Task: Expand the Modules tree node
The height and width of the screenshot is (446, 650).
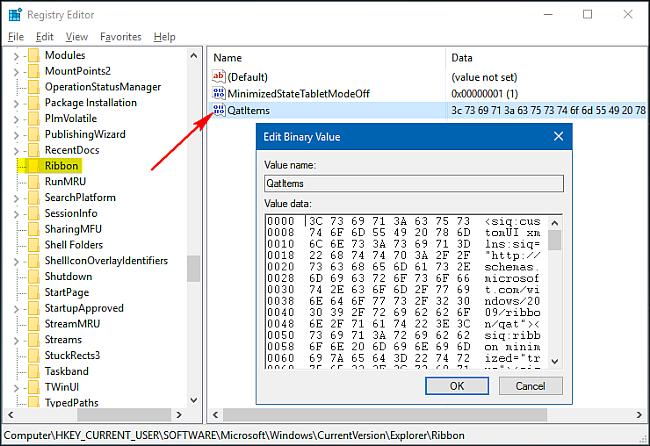Action: click(x=15, y=55)
